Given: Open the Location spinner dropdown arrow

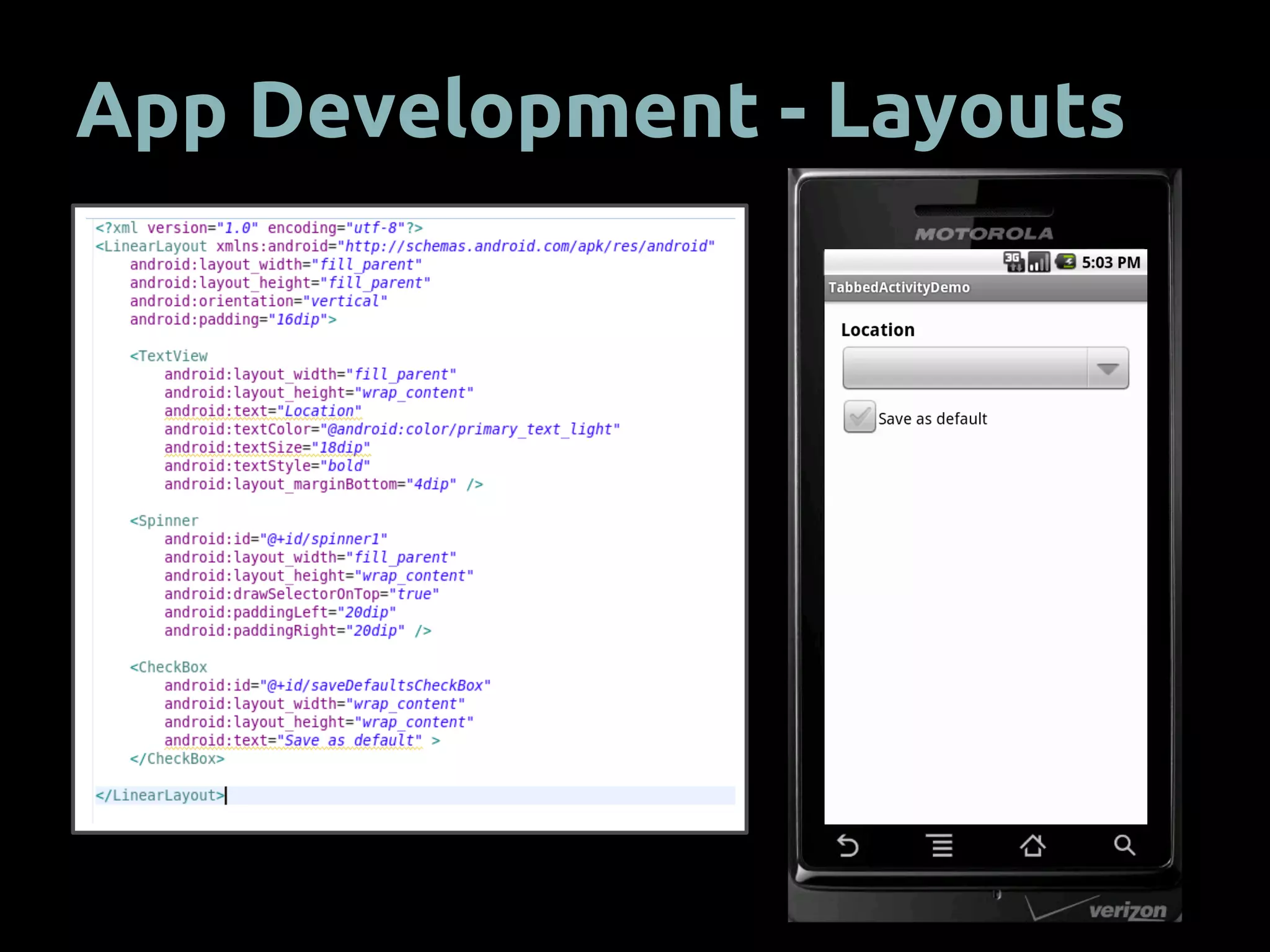Looking at the screenshot, I should click(x=1108, y=369).
